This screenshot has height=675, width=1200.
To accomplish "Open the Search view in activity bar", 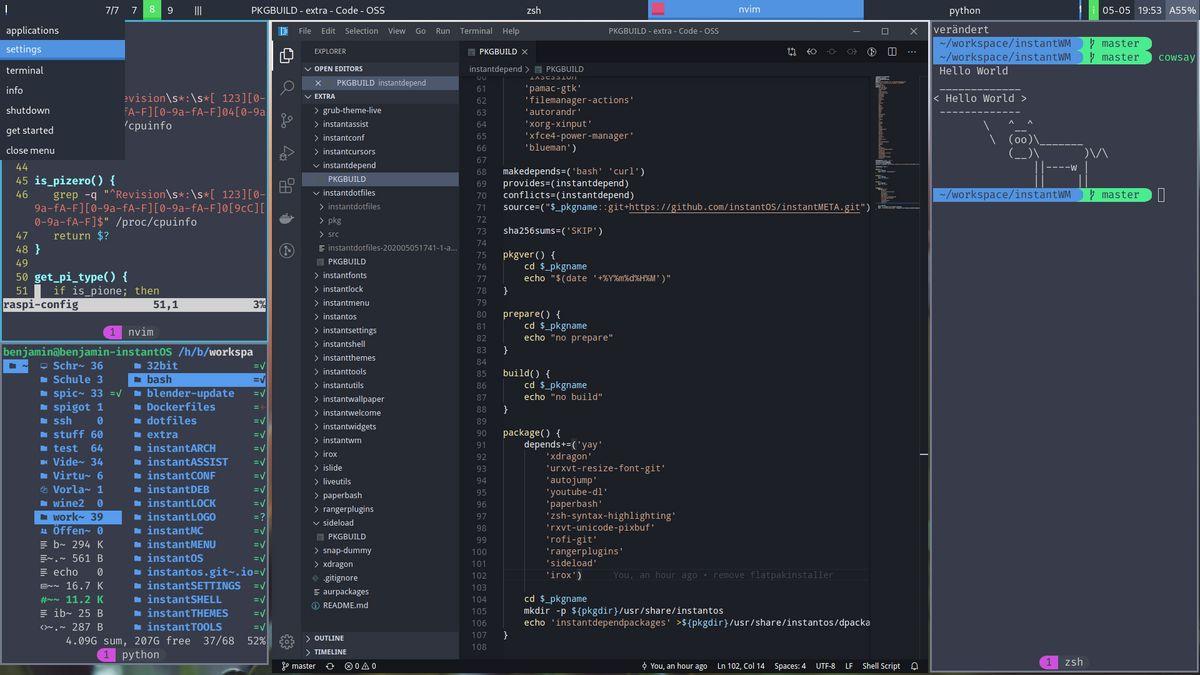I will (x=287, y=88).
